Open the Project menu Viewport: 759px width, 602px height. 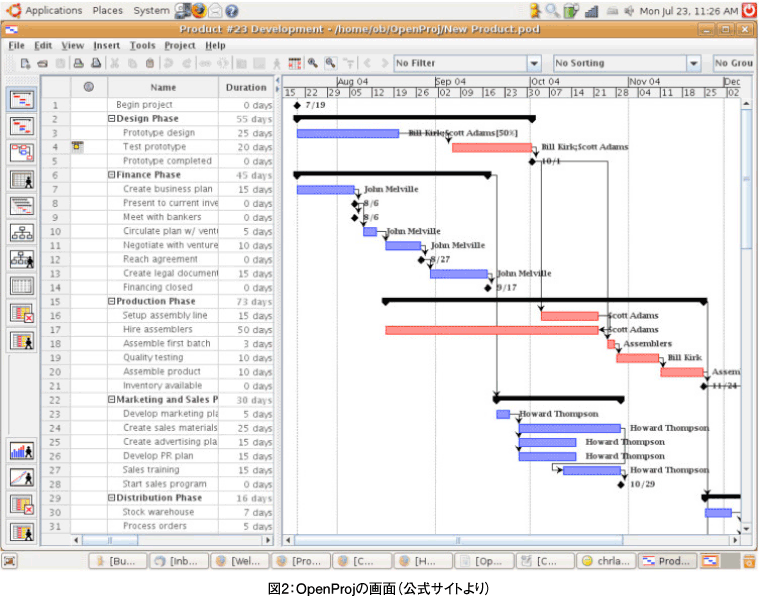[180, 45]
